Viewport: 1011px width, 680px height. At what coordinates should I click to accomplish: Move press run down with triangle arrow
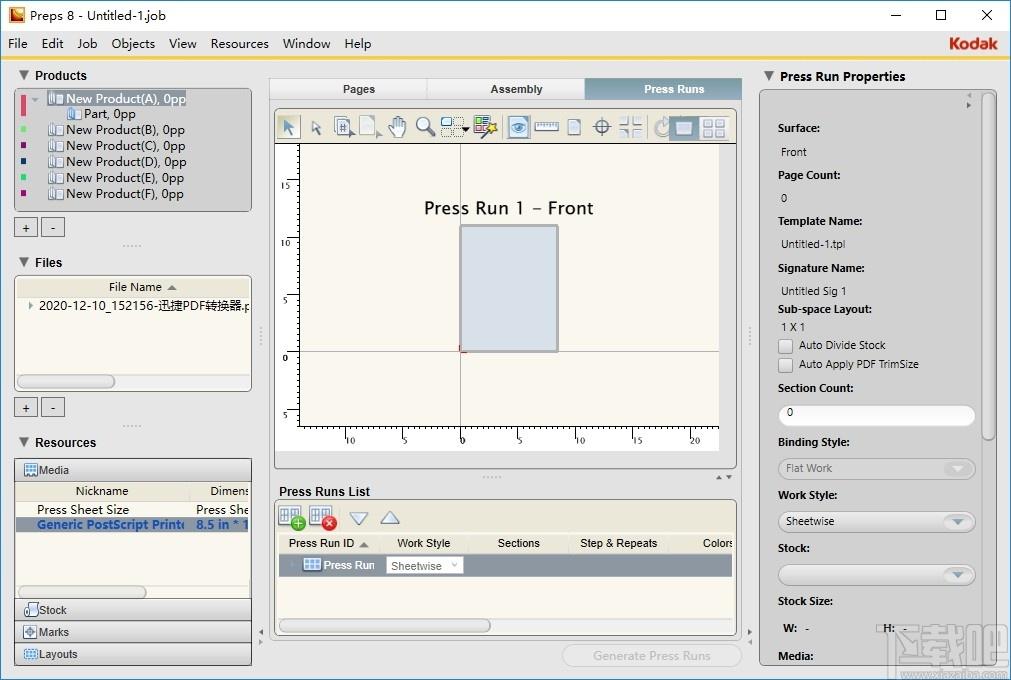358,518
